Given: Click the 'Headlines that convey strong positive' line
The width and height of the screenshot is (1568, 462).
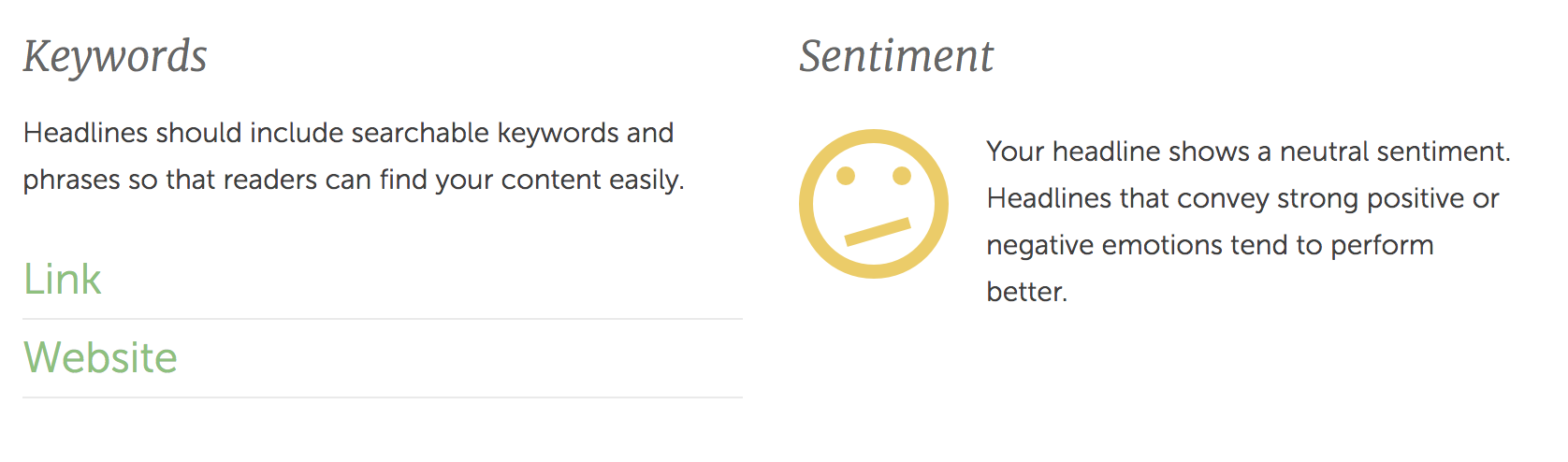Looking at the screenshot, I should (x=1243, y=198).
